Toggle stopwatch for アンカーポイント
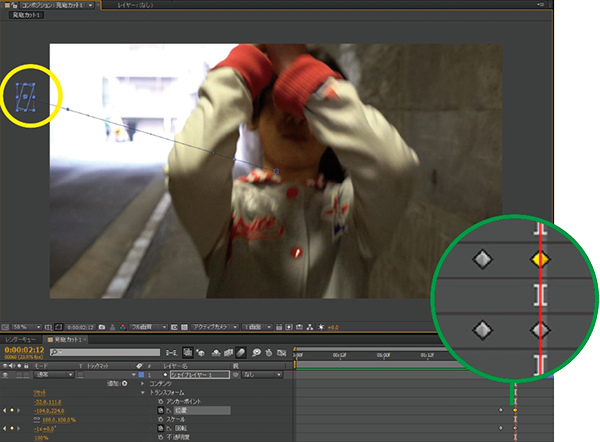Viewport: 600px width, 442px height. 161,401
